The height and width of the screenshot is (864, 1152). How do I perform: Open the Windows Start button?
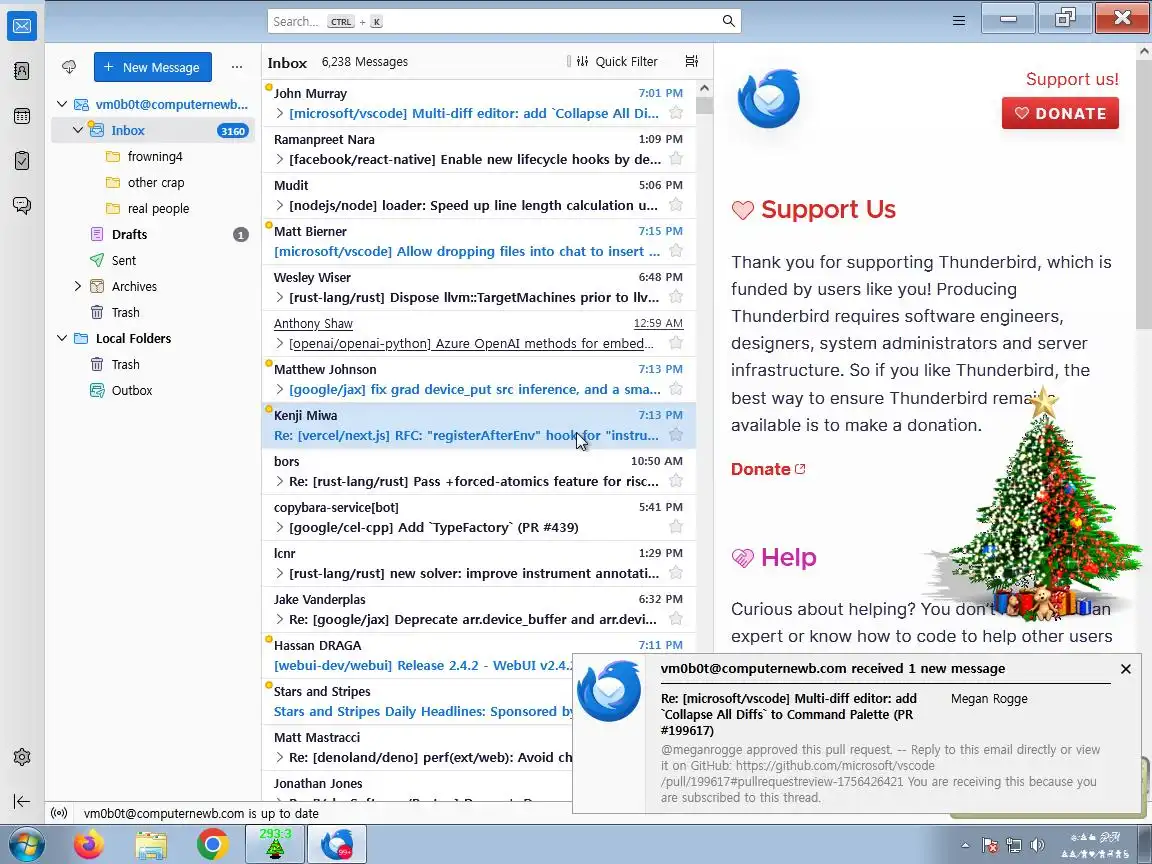(25, 845)
